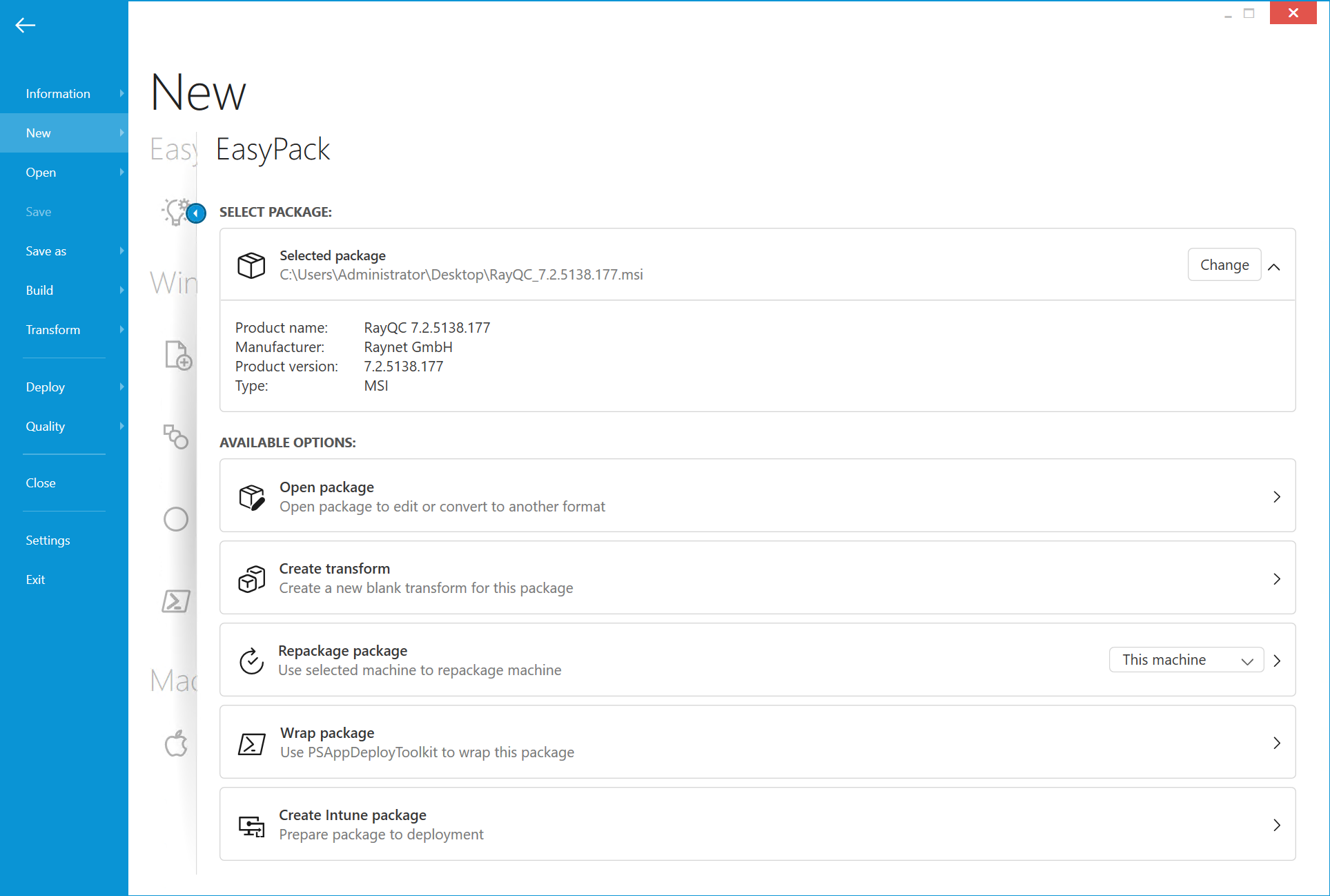Open the Information menu item
This screenshot has width=1330, height=896.
64,94
